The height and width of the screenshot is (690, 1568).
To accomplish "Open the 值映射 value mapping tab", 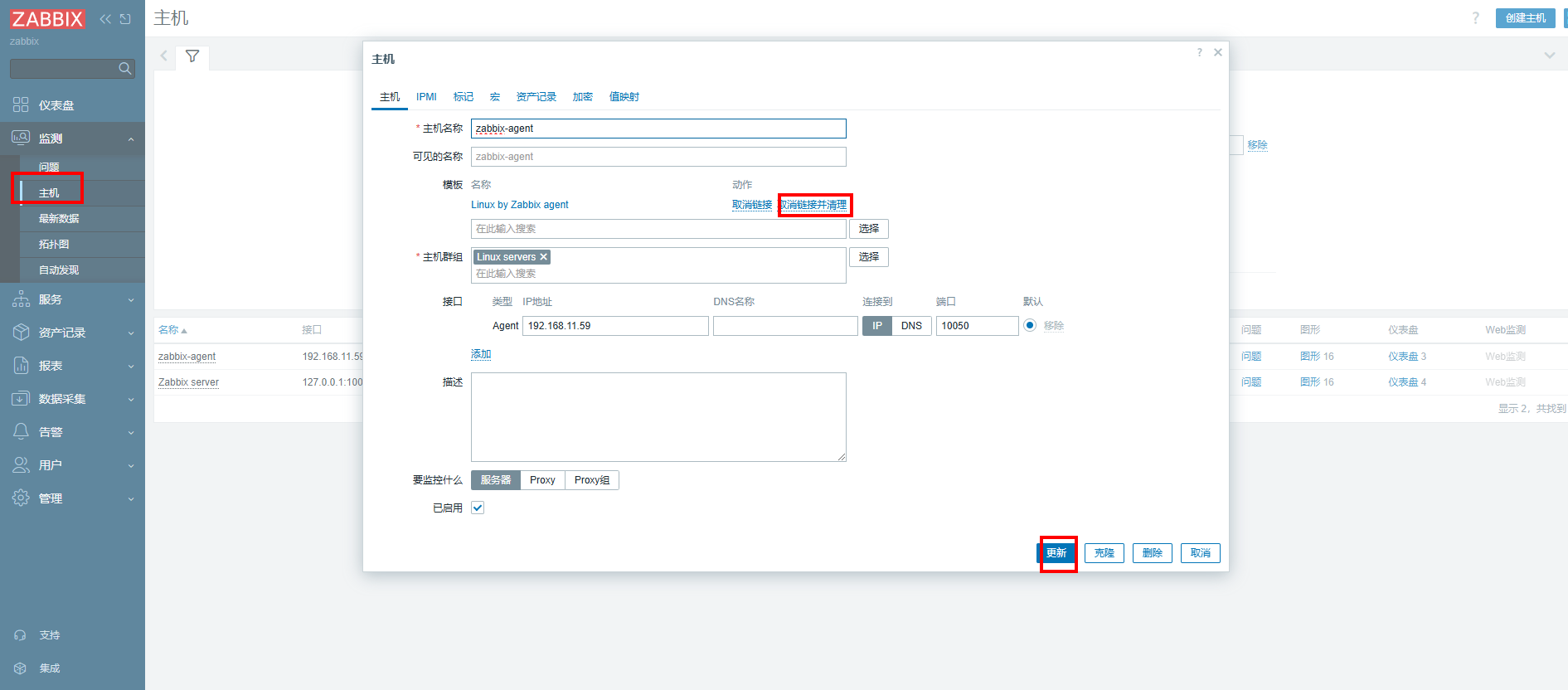I will [624, 97].
